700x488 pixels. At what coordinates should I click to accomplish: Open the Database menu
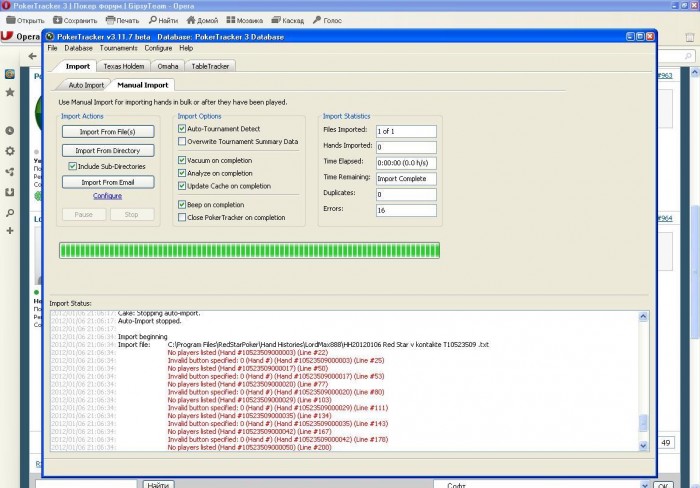tap(78, 48)
